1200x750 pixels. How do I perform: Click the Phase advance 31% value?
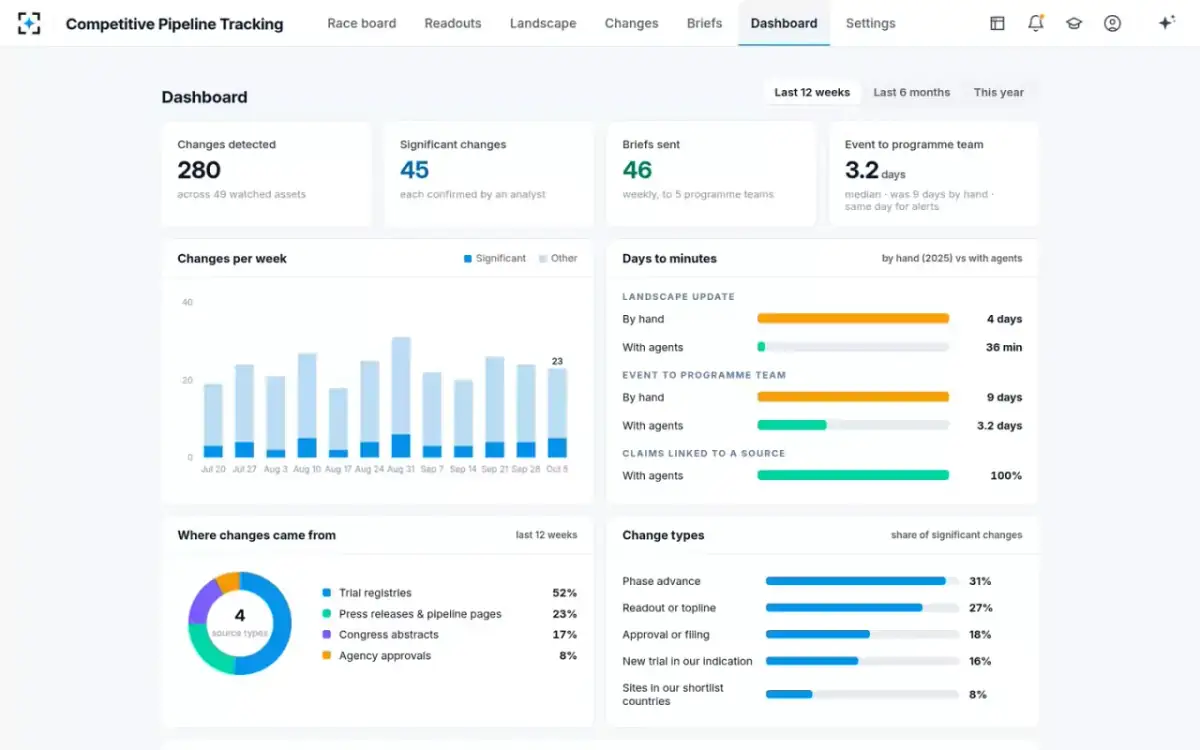[980, 581]
